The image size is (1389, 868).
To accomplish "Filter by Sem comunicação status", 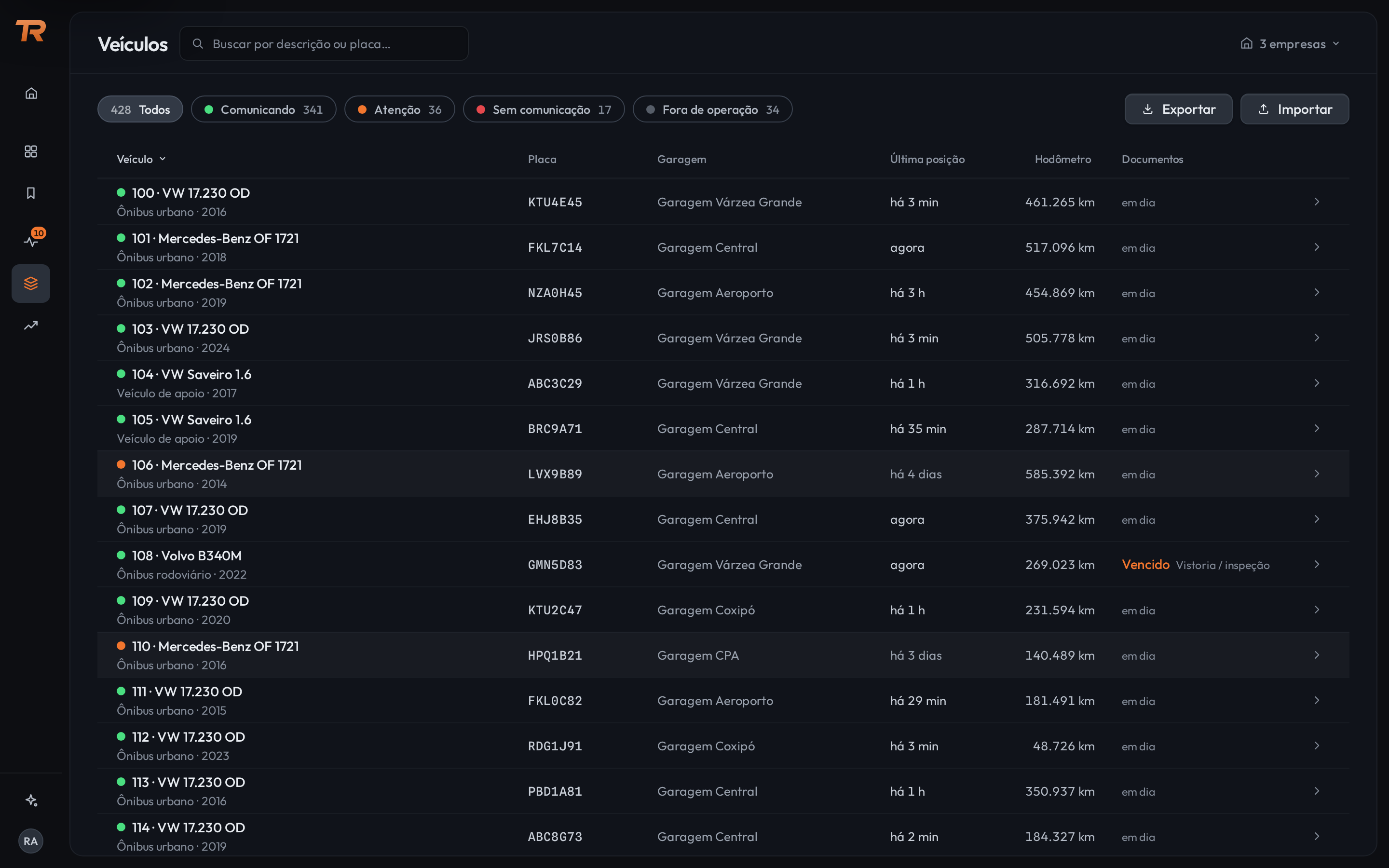I will click(544, 109).
